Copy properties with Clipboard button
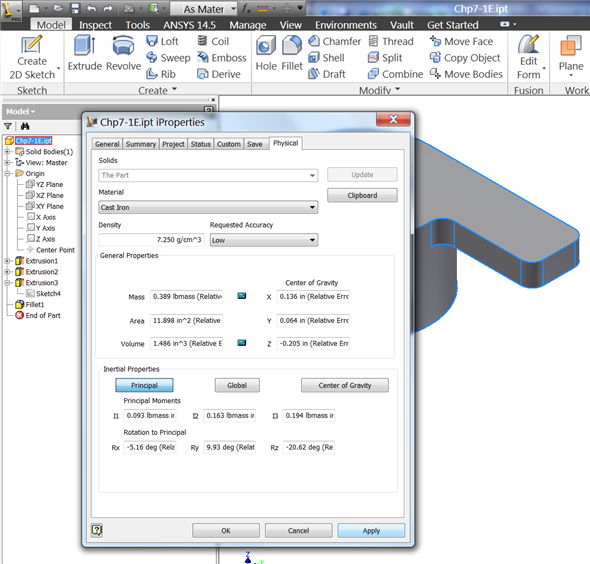This screenshot has width=590, height=564. [362, 195]
